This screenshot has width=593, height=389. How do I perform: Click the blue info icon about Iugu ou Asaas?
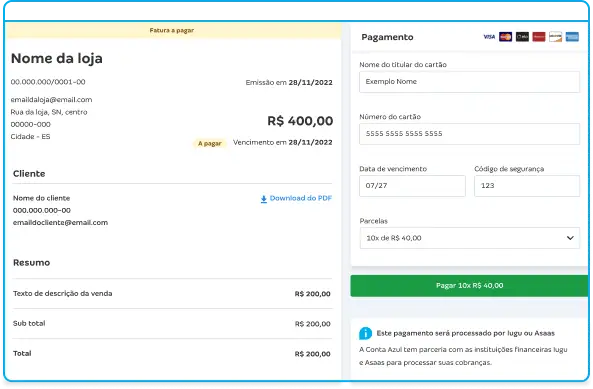(365, 333)
